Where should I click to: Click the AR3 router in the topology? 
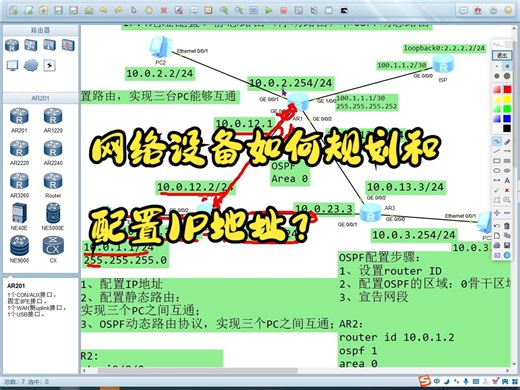point(371,213)
